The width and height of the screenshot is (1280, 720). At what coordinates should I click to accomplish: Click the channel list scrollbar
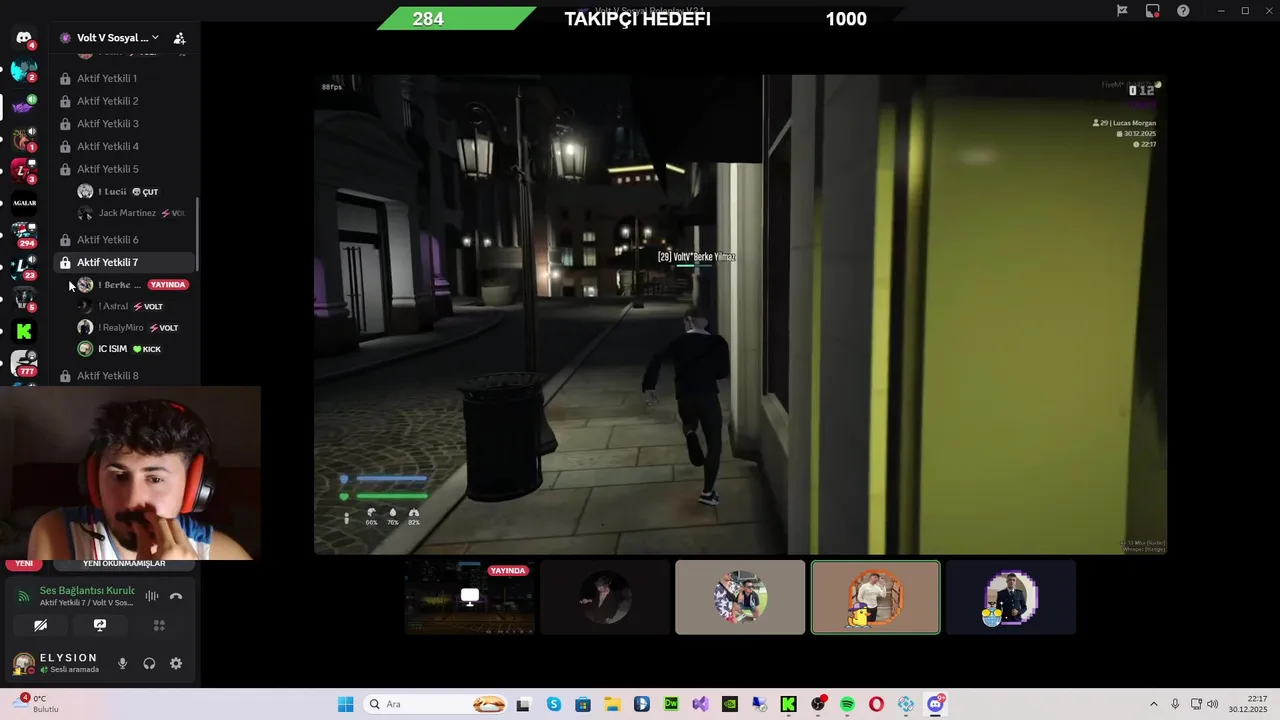coord(197,234)
